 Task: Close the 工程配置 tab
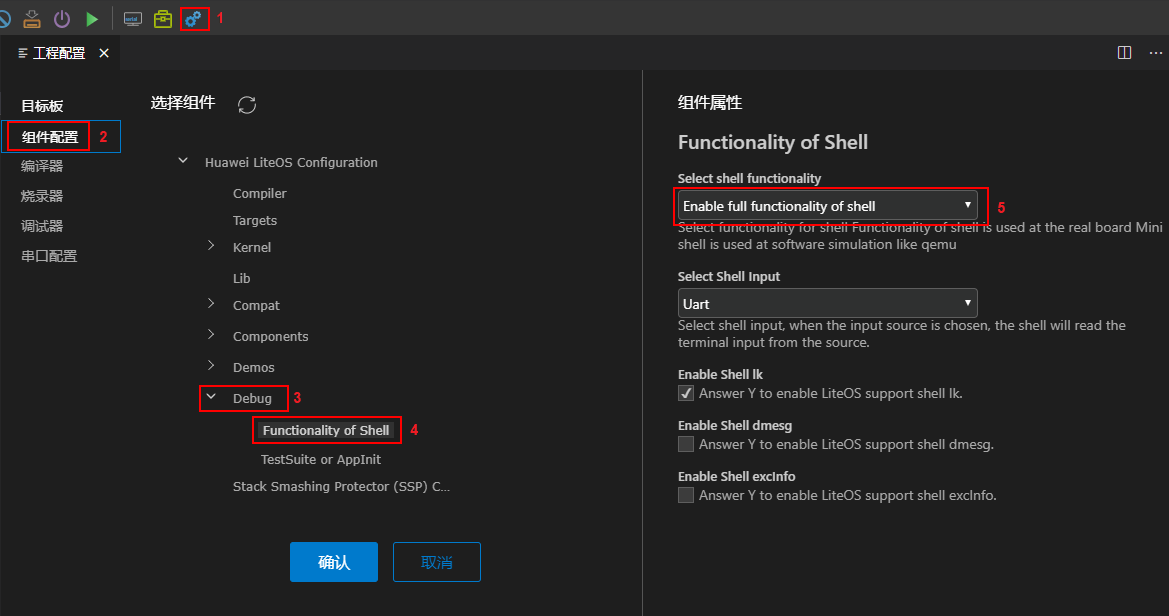[x=104, y=53]
